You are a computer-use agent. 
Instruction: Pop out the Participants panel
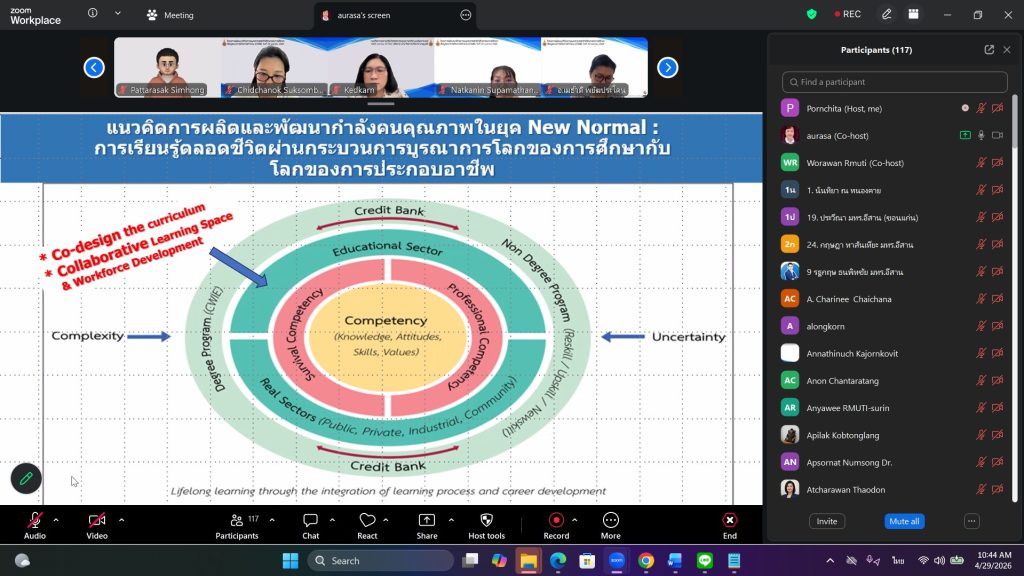pos(989,50)
